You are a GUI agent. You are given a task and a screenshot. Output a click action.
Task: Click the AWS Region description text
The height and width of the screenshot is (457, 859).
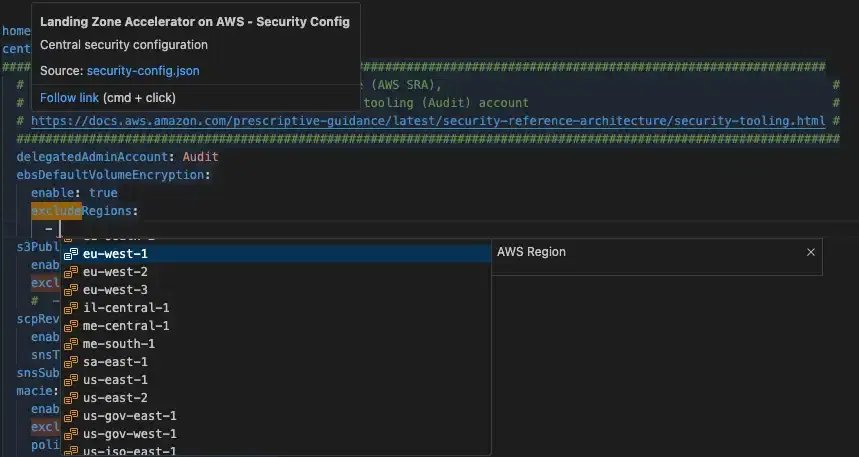(531, 252)
